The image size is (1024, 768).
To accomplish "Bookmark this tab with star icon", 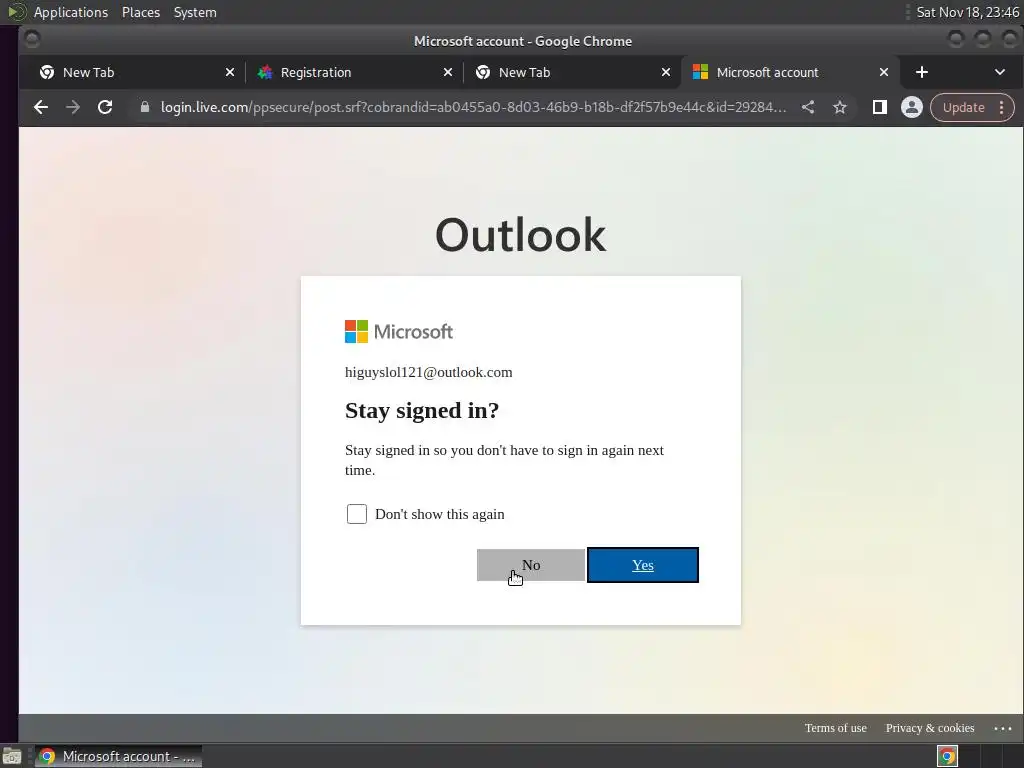I will [840, 107].
